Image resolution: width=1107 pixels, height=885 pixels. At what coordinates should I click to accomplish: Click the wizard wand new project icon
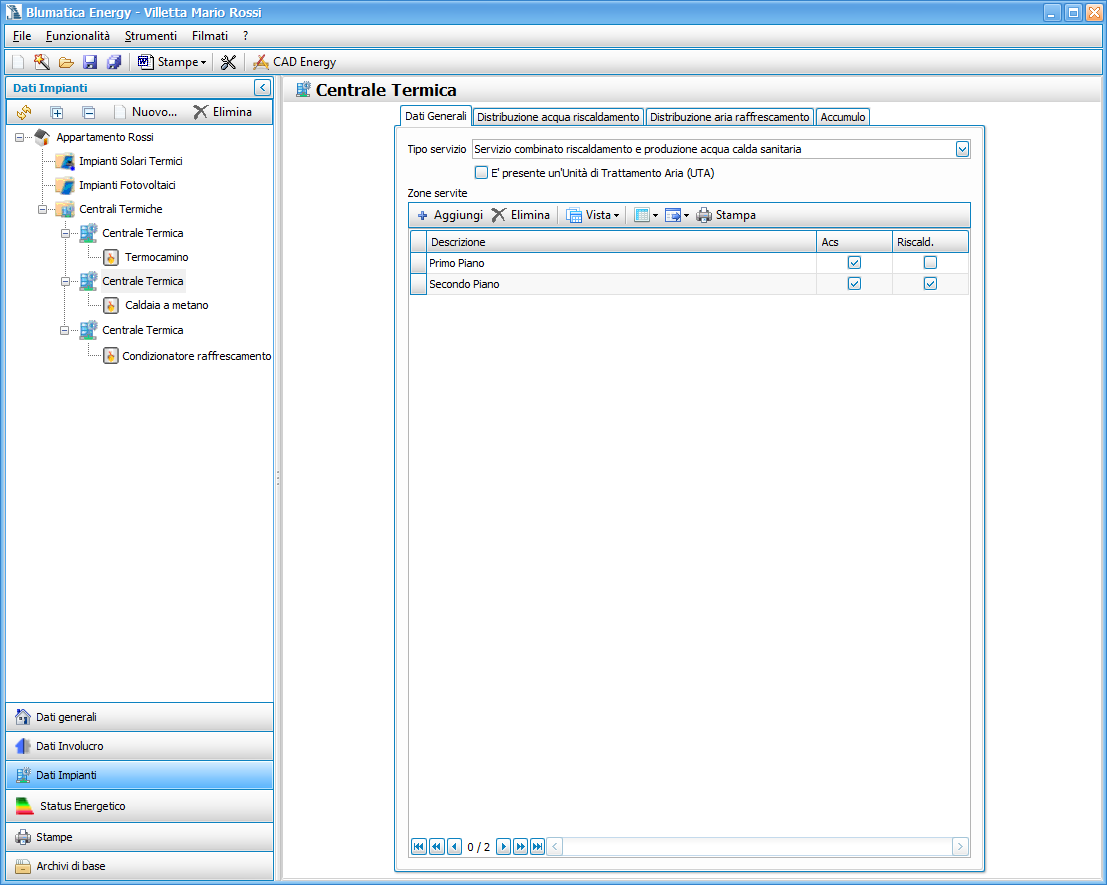(41, 62)
